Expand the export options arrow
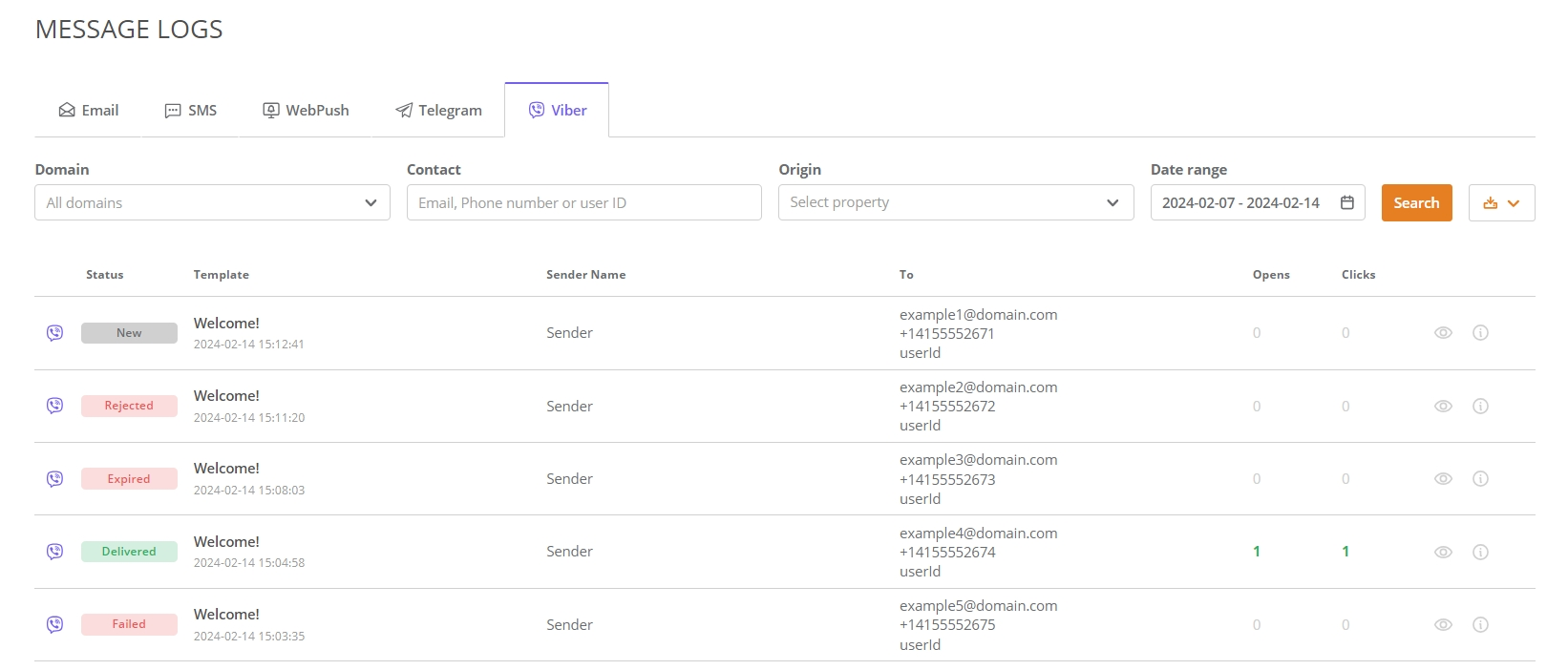 tap(1514, 203)
